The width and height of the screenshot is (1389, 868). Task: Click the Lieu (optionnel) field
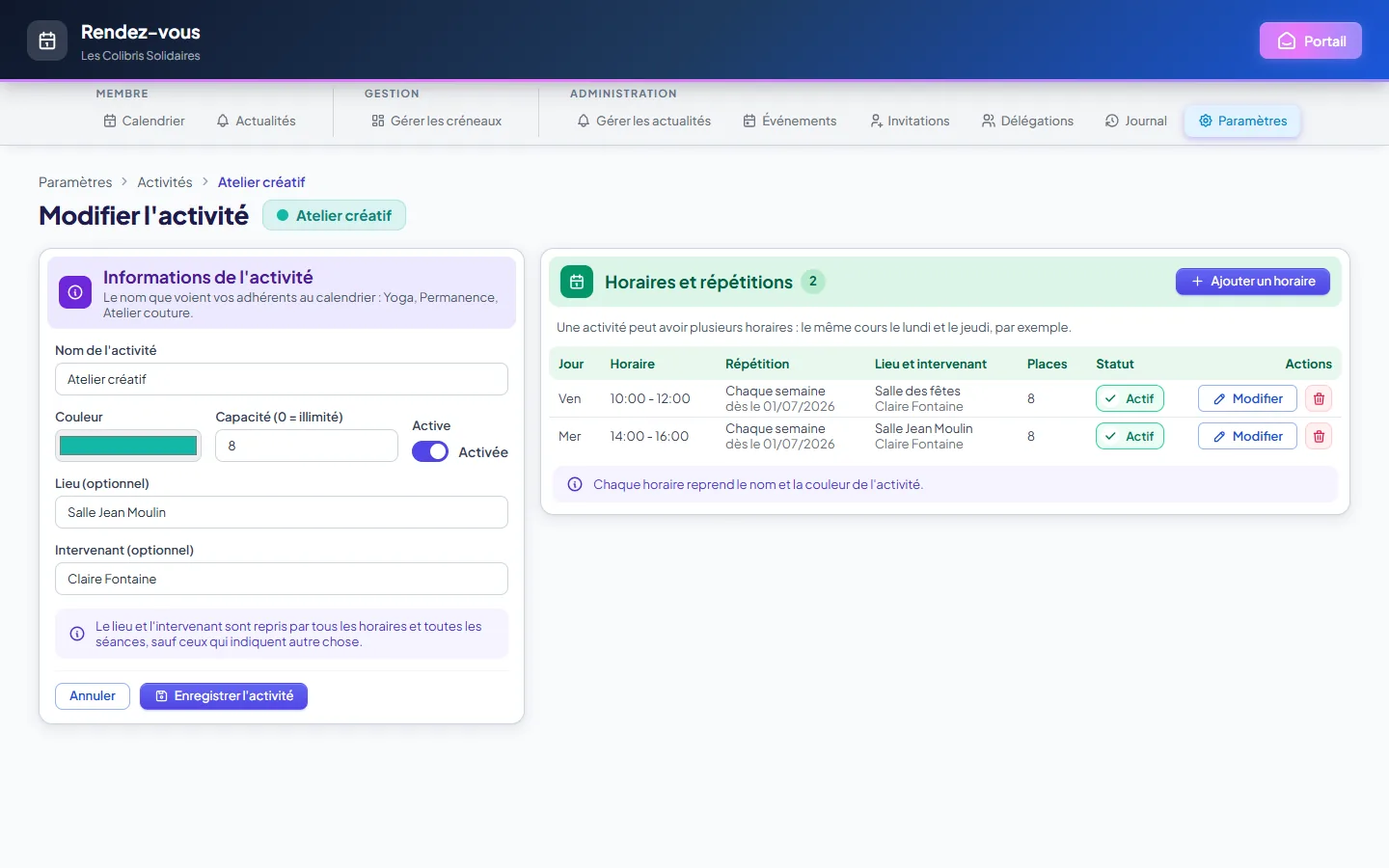282,512
